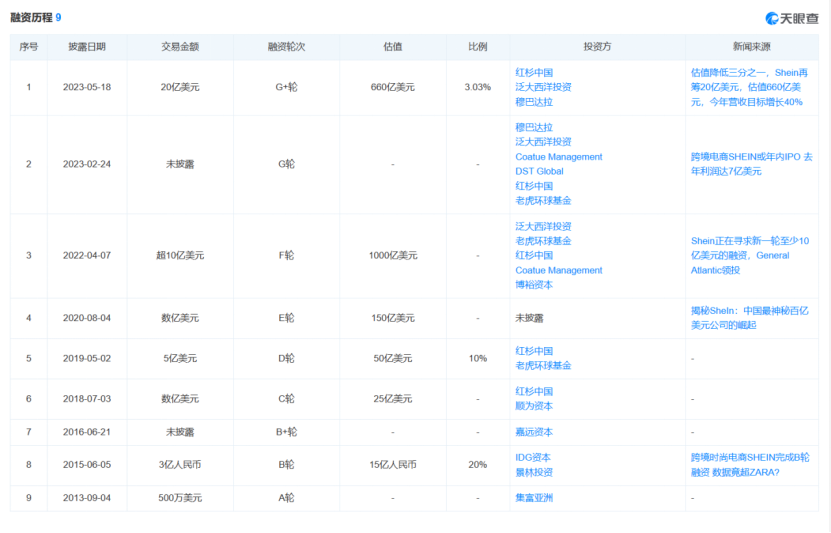
Task: Select the ratio cell 10%
Action: pos(478,358)
